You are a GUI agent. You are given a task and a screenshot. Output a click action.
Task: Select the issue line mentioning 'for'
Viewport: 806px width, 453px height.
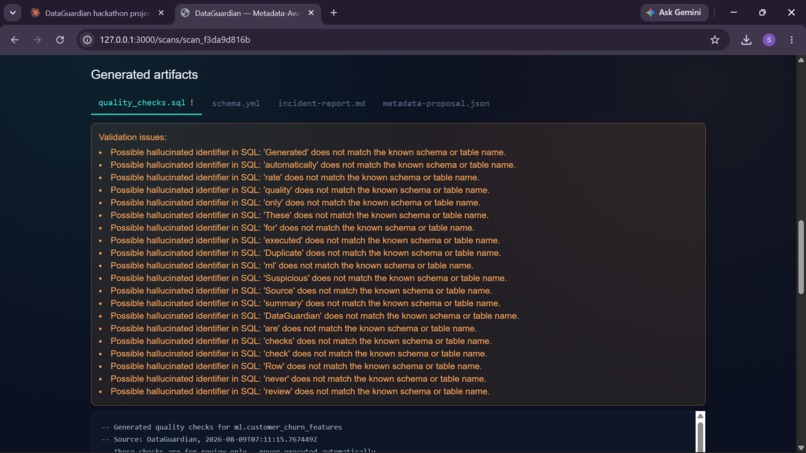(x=292, y=228)
